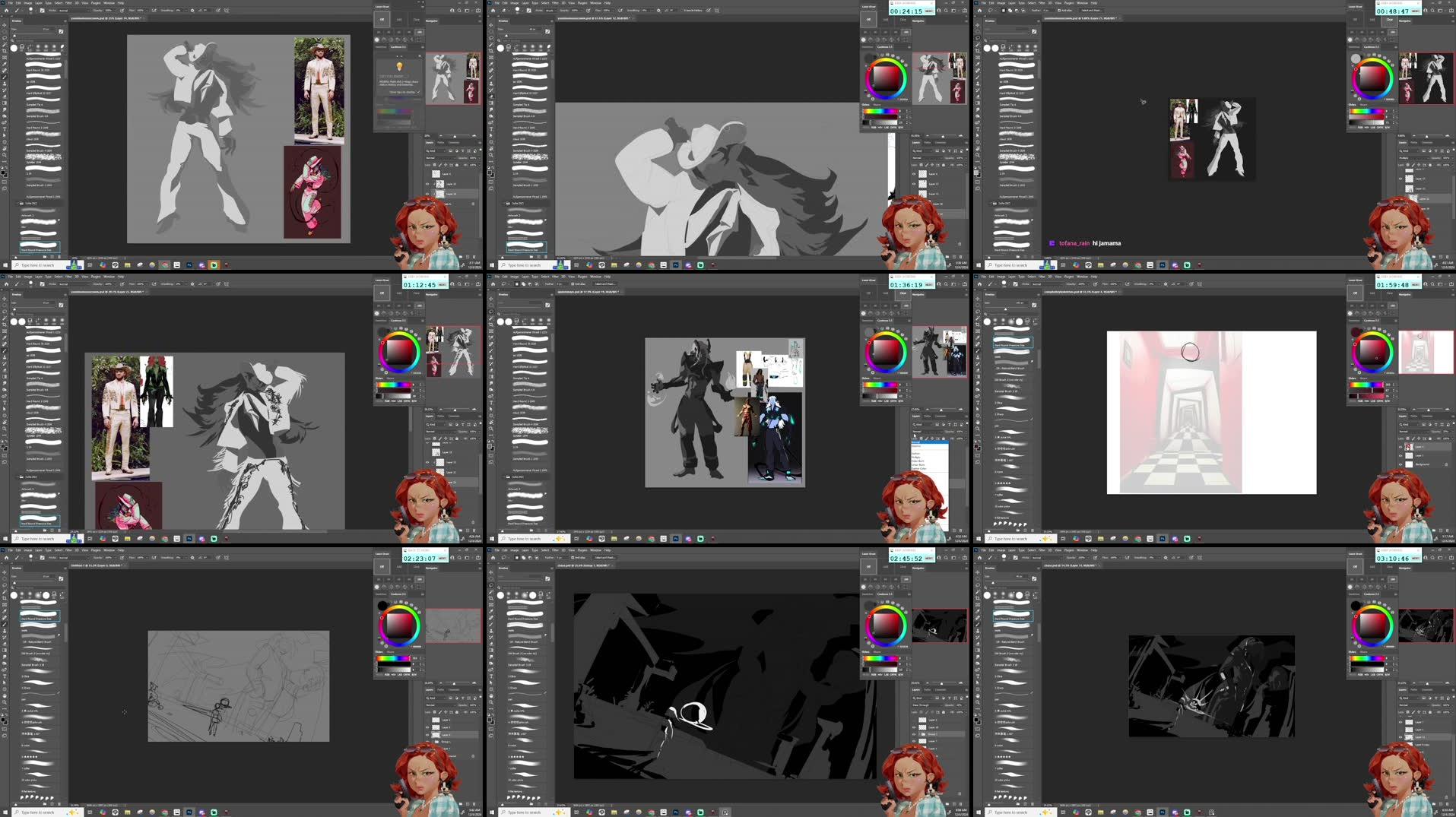Select the Clone Stamp tool in the 00:24:15 frame
Screen dimensions: 1456x817
491,83
